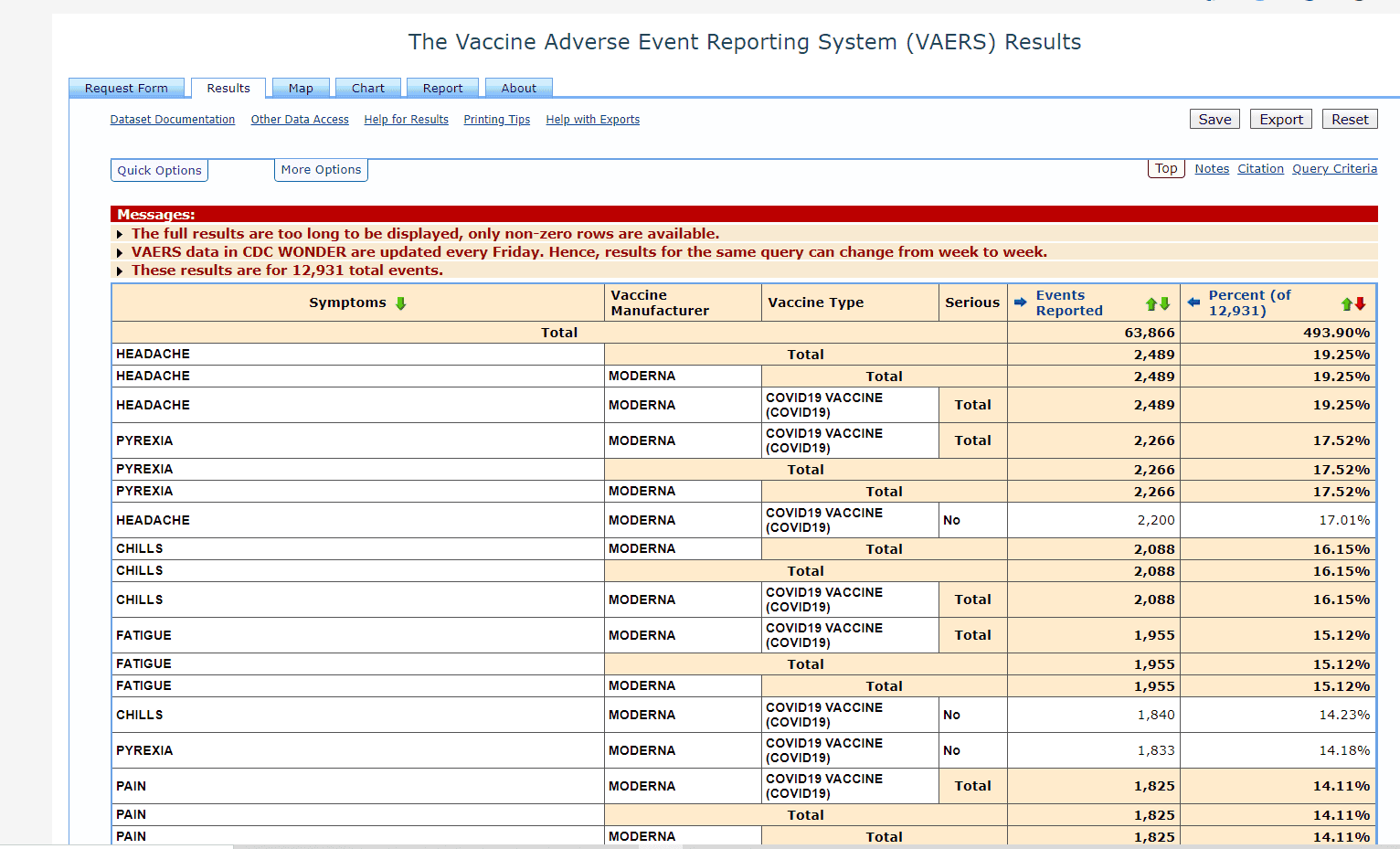Click the Reset button

pyautogui.click(x=1350, y=119)
